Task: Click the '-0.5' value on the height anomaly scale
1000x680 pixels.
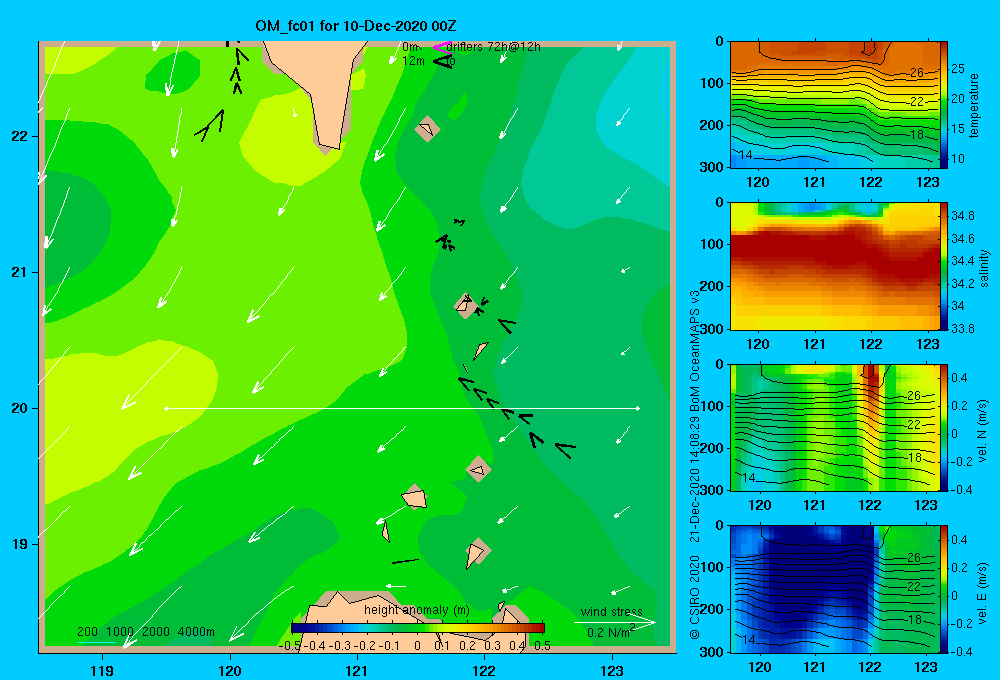Action: pyautogui.click(x=290, y=646)
